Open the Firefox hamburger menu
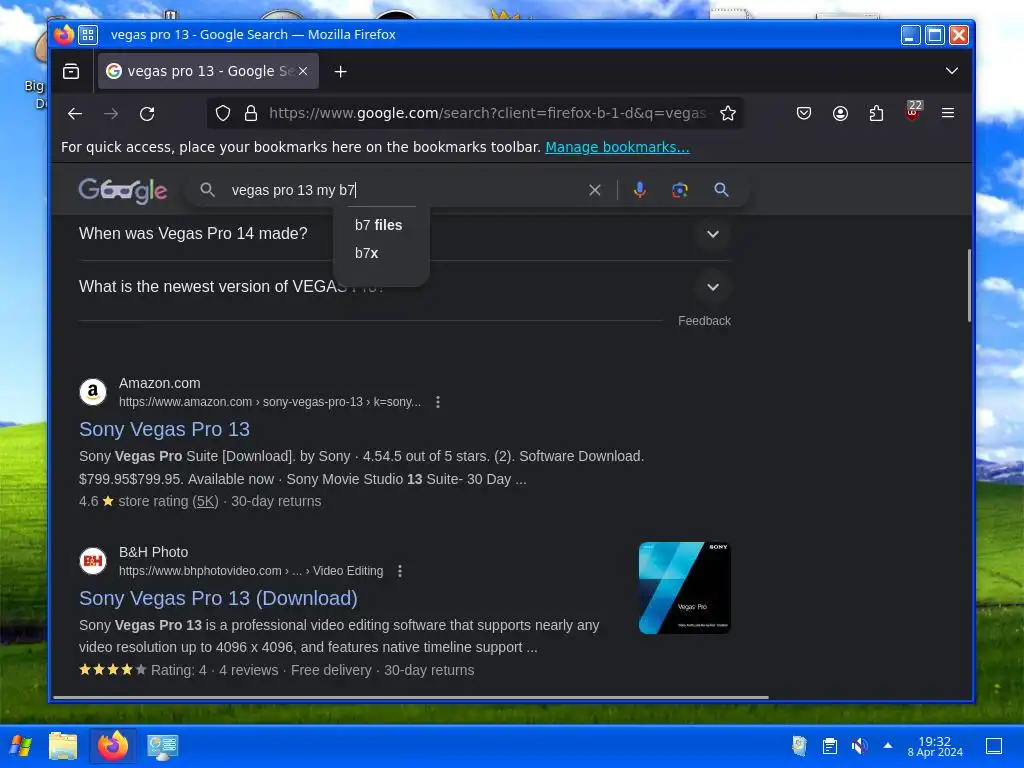The width and height of the screenshot is (1024, 768). [948, 113]
